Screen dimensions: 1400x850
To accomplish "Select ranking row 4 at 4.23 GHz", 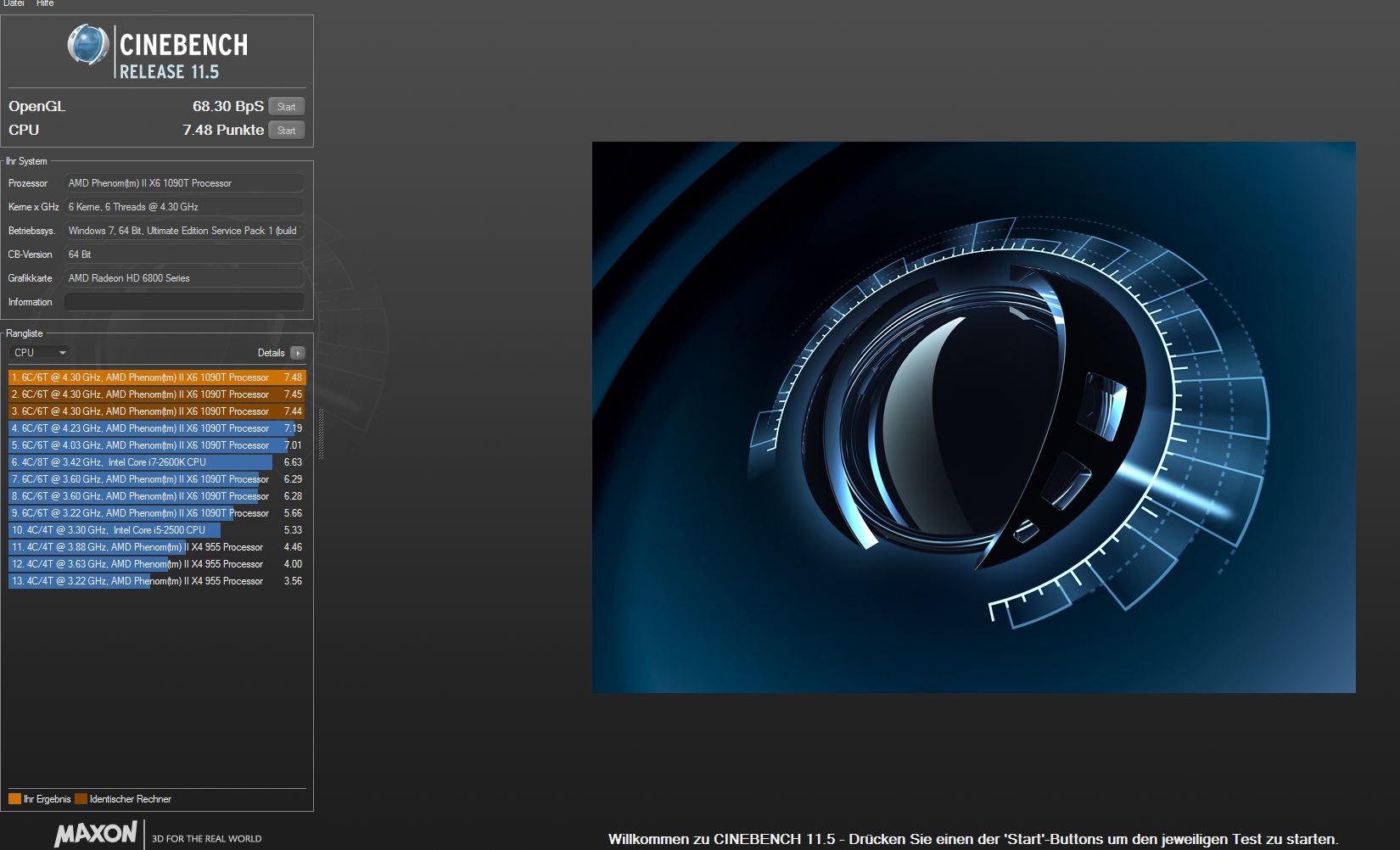I will [x=157, y=428].
